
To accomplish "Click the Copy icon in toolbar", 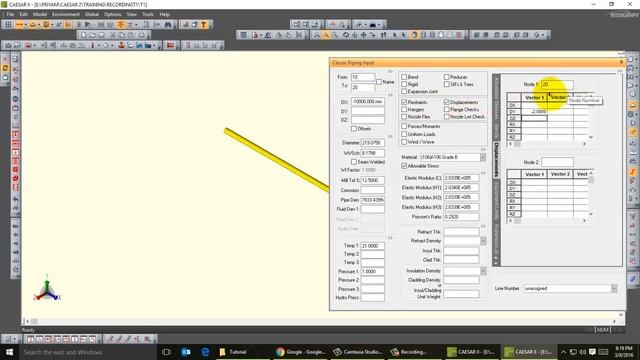I will click(x=122, y=35).
